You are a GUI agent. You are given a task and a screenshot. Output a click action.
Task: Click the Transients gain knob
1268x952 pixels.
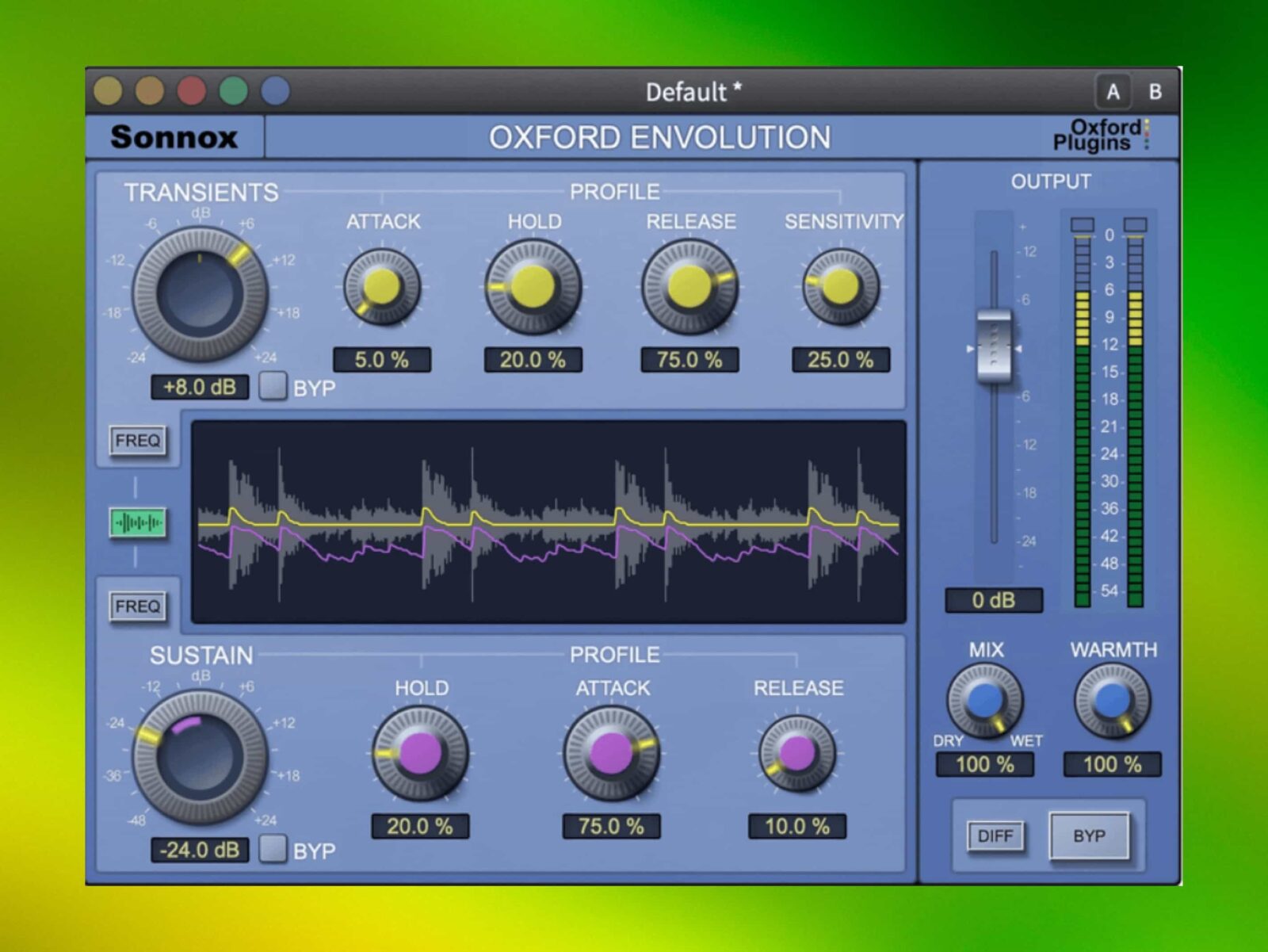click(200, 294)
